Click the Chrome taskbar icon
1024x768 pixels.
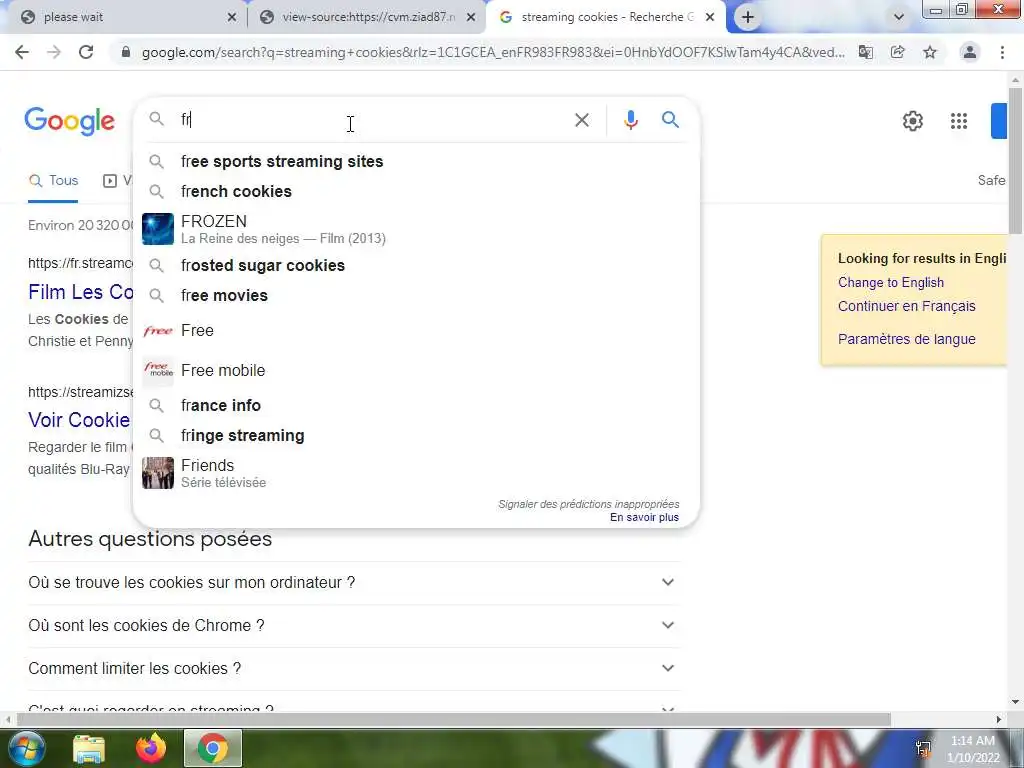[213, 748]
